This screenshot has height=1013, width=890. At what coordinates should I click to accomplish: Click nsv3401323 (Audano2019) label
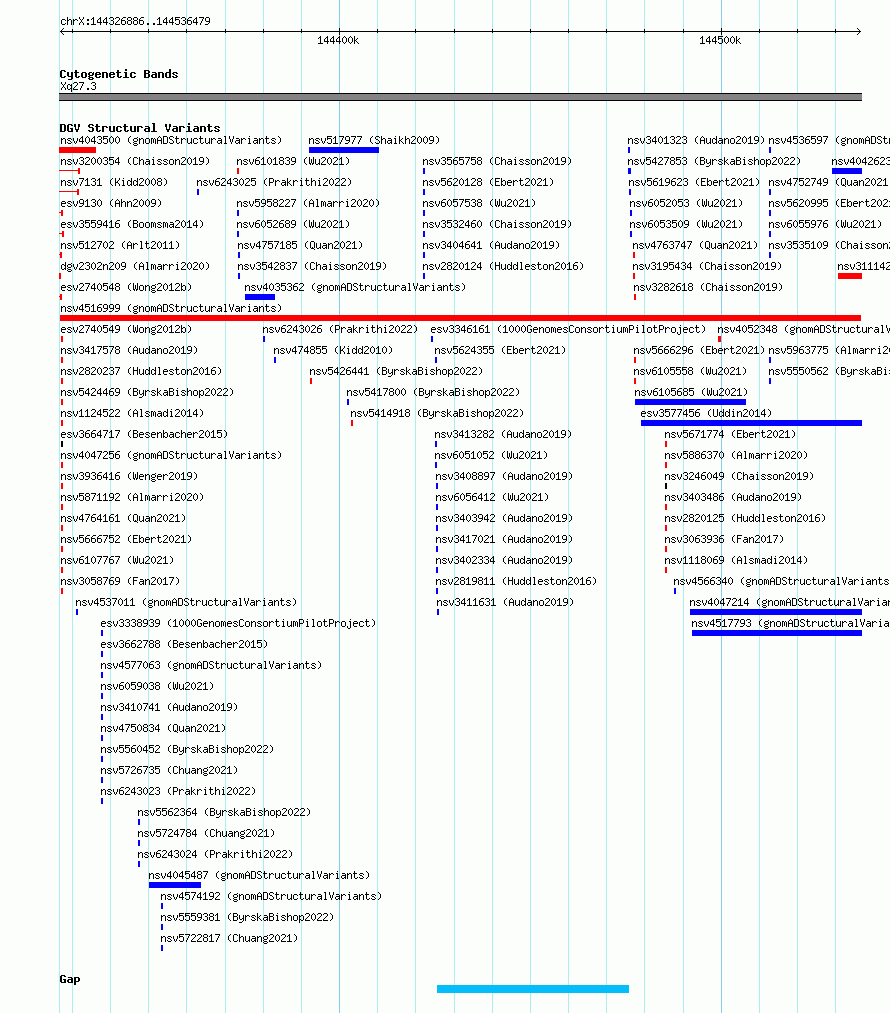pos(696,140)
